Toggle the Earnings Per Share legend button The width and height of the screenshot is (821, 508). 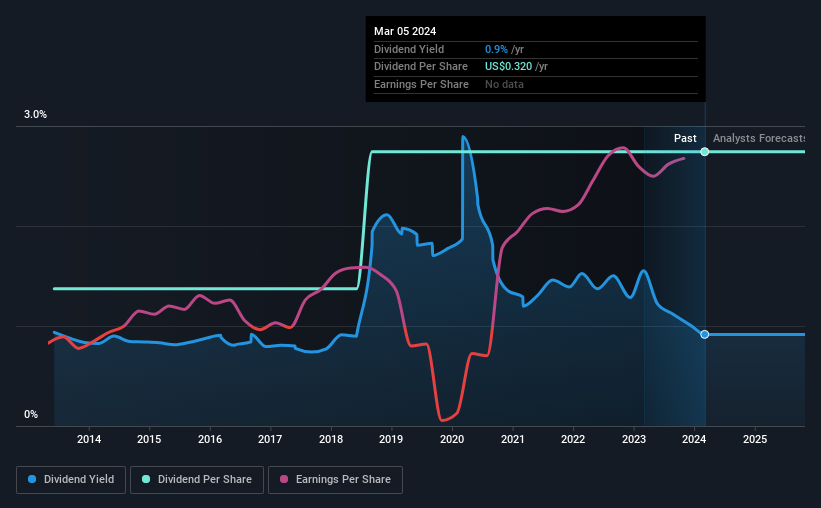pos(335,480)
